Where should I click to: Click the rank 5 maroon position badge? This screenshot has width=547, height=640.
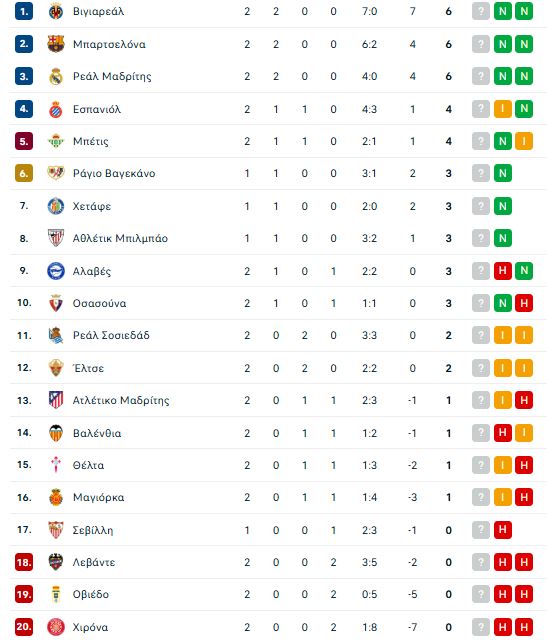tap(24, 141)
